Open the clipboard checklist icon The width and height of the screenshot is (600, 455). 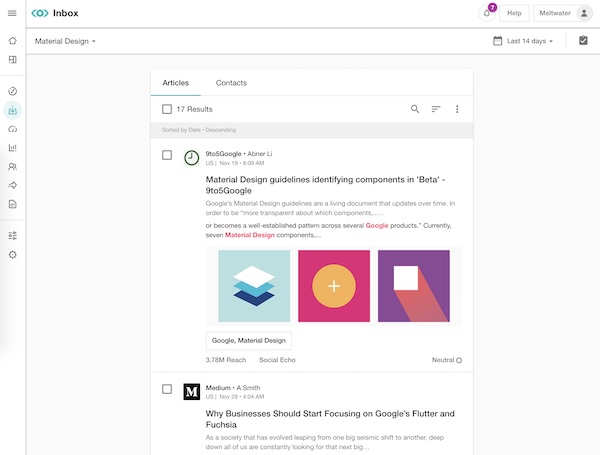(x=583, y=40)
